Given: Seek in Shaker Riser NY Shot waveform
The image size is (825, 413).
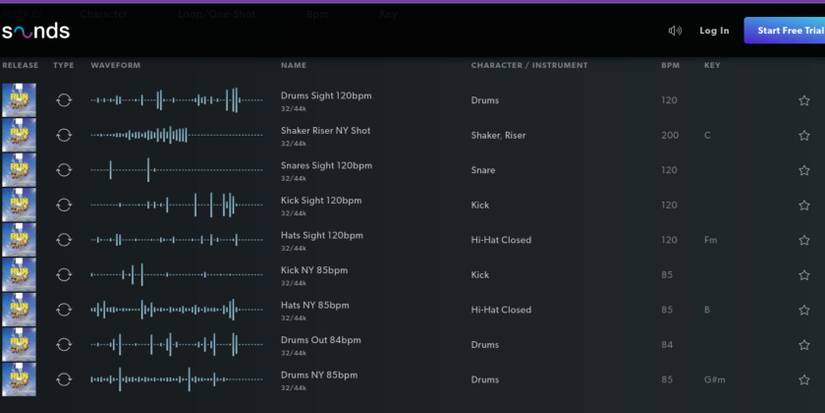Looking at the screenshot, I should 176,135.
